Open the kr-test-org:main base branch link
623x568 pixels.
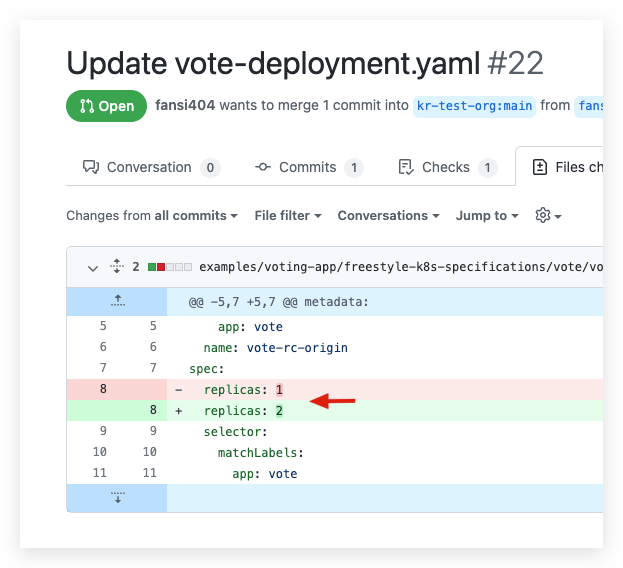473,106
